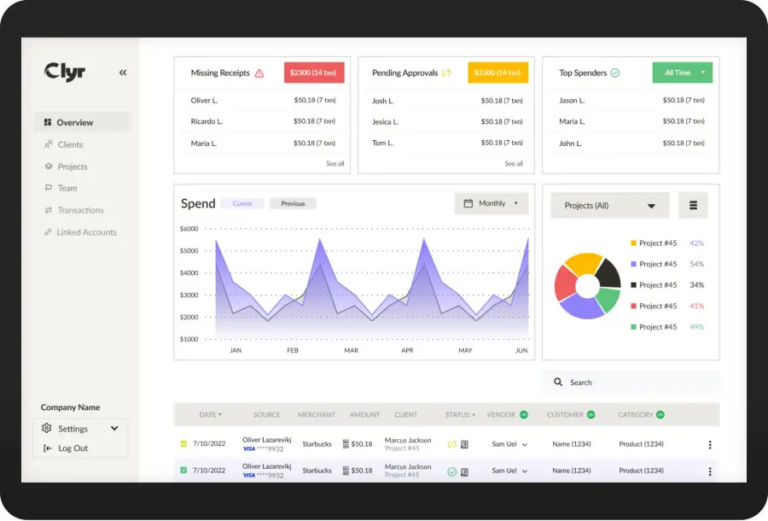Click the green badge next to Vendor header
The image size is (768, 521).
click(523, 414)
